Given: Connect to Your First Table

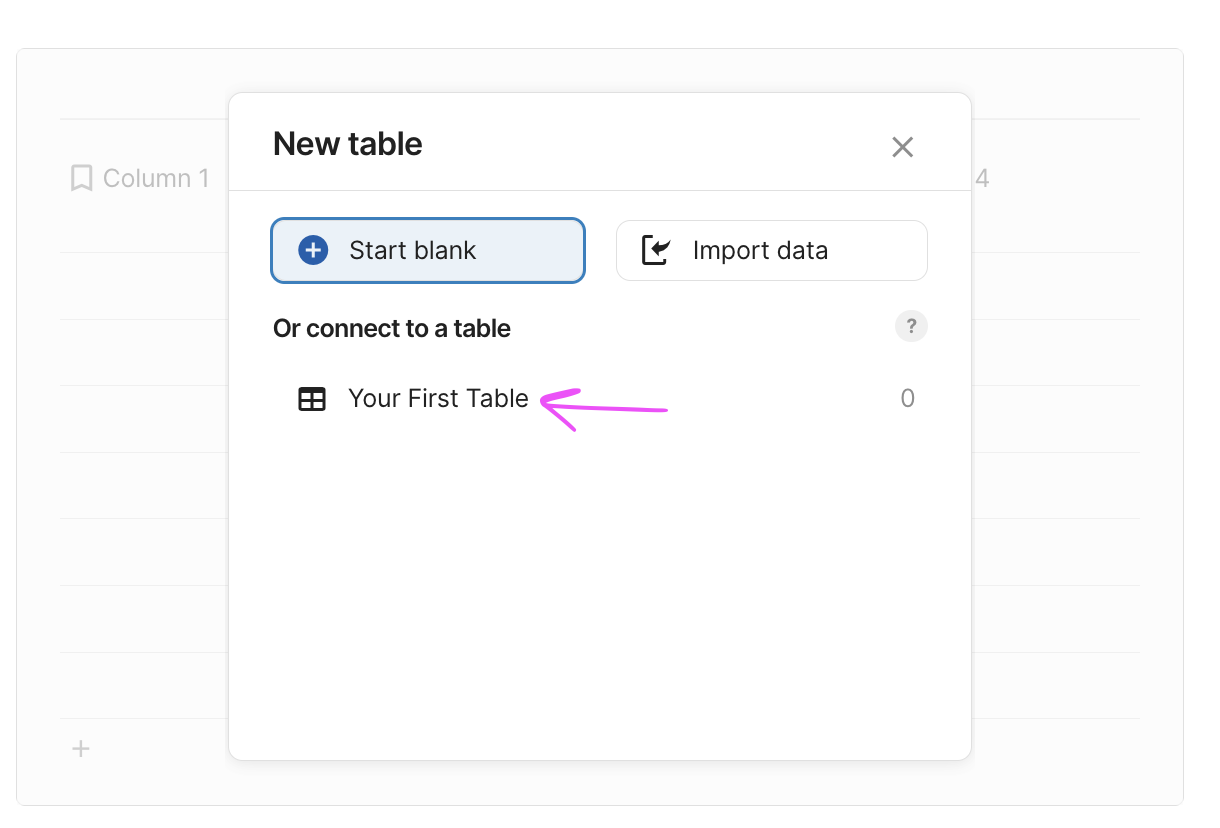Looking at the screenshot, I should 438,399.
